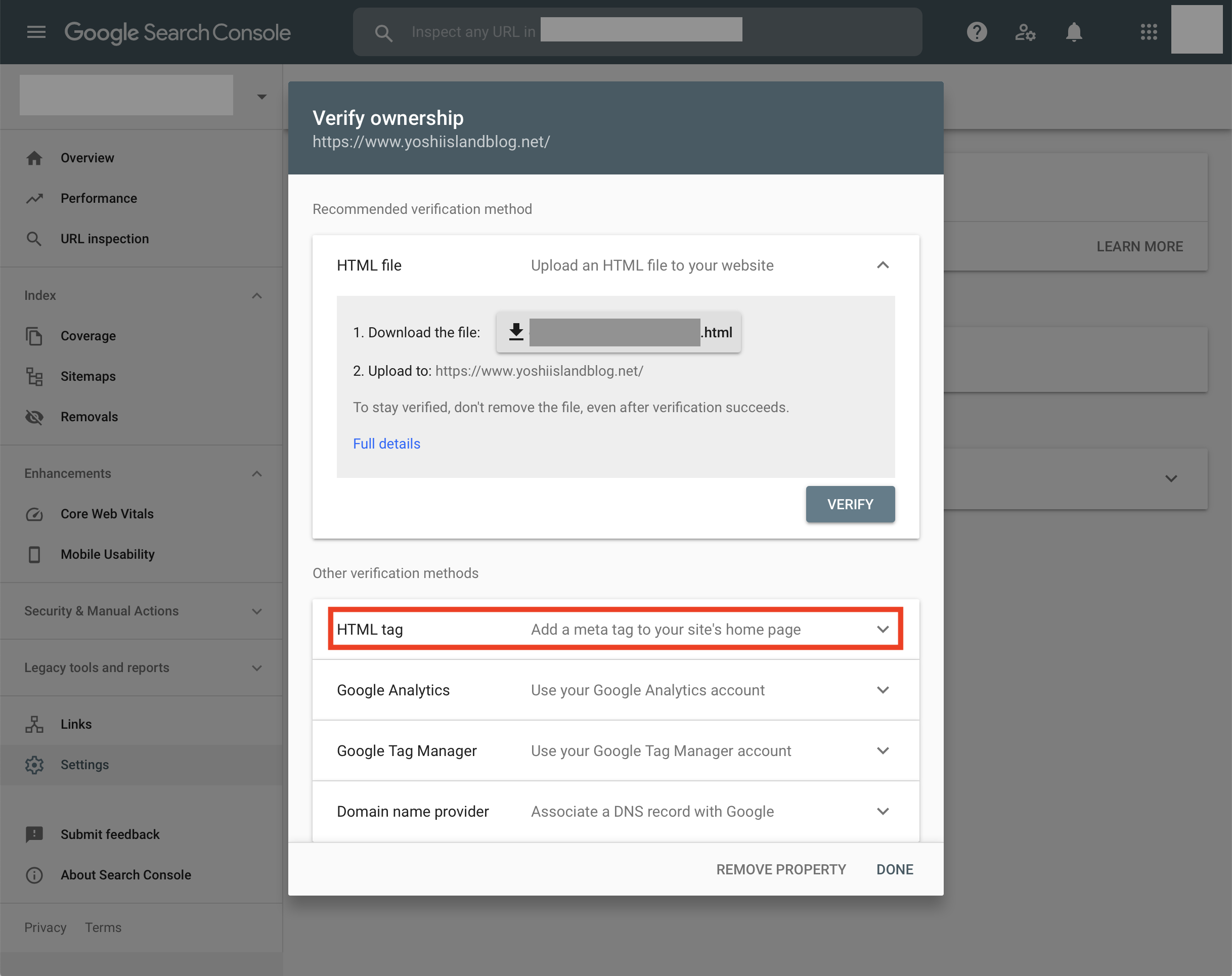
Task: Click the VERIFY button
Action: (x=850, y=505)
